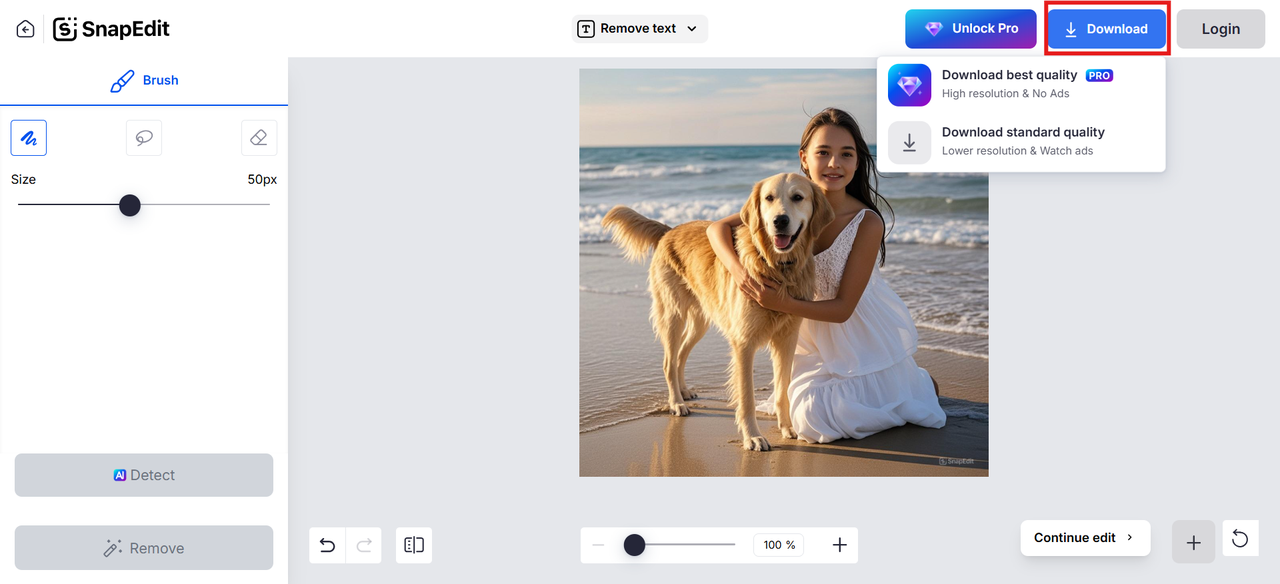Redo the last undone edit
This screenshot has width=1280, height=584.
tap(364, 545)
